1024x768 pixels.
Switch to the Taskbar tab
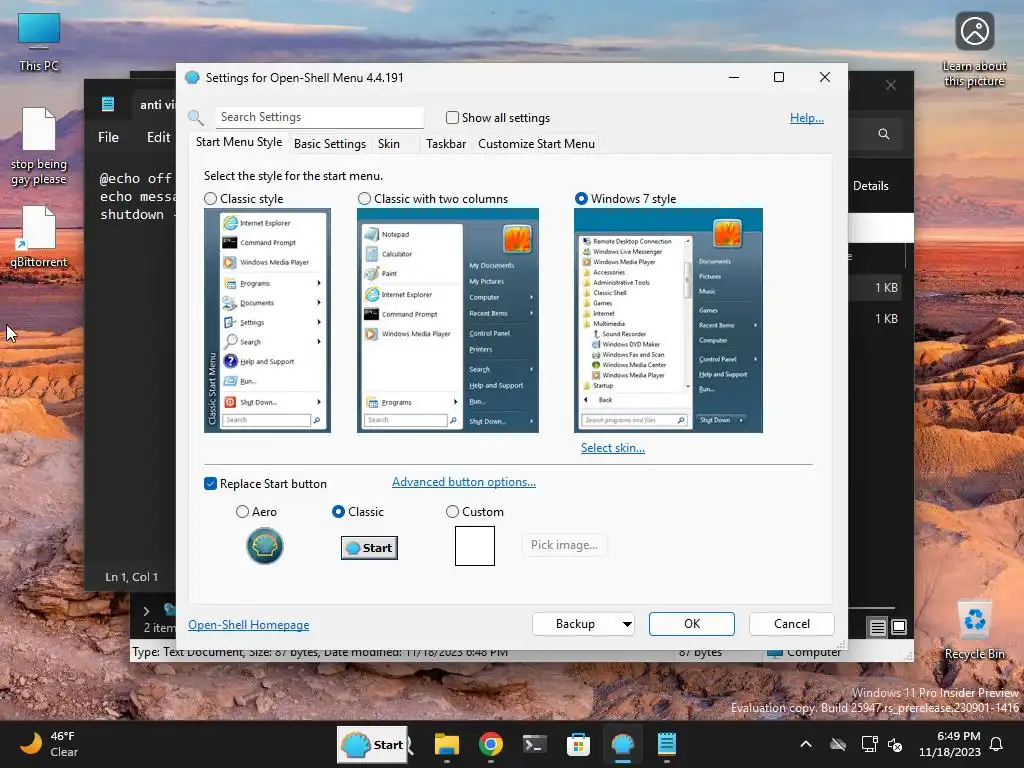446,144
